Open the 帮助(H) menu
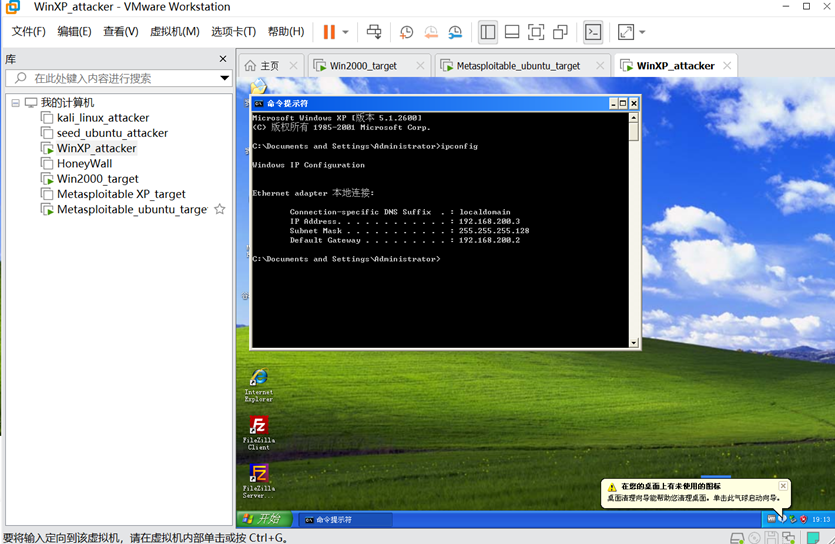 pos(286,32)
